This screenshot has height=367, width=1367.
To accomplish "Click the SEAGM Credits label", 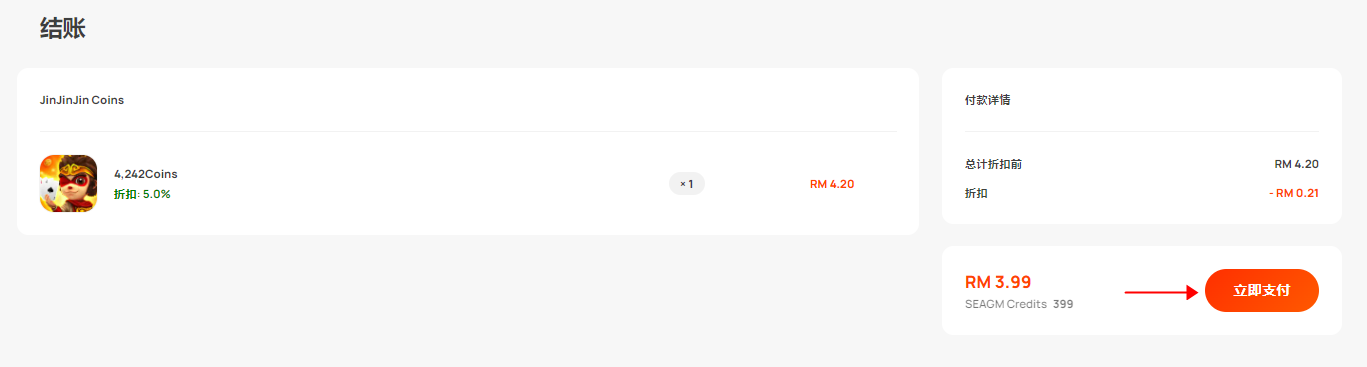I will click(1005, 304).
